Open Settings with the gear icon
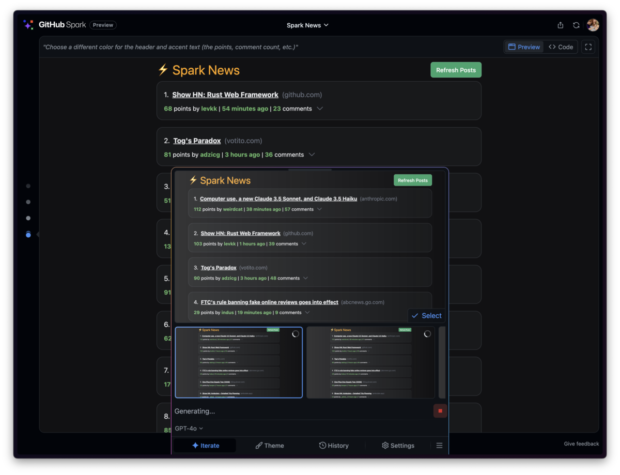This screenshot has width=620, height=475. coord(397,445)
